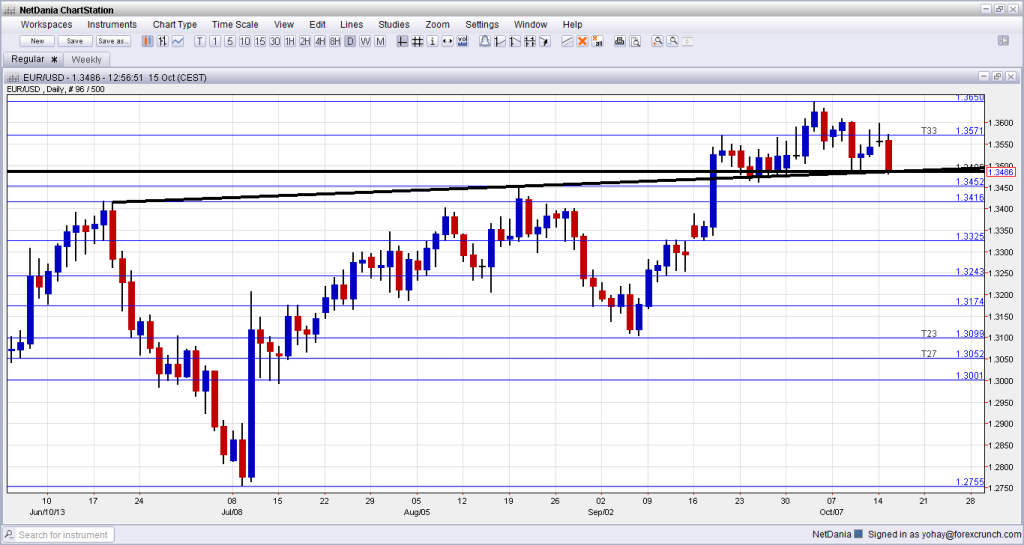The image size is (1024, 545).
Task: Open the Chart Type menu
Action: point(174,24)
